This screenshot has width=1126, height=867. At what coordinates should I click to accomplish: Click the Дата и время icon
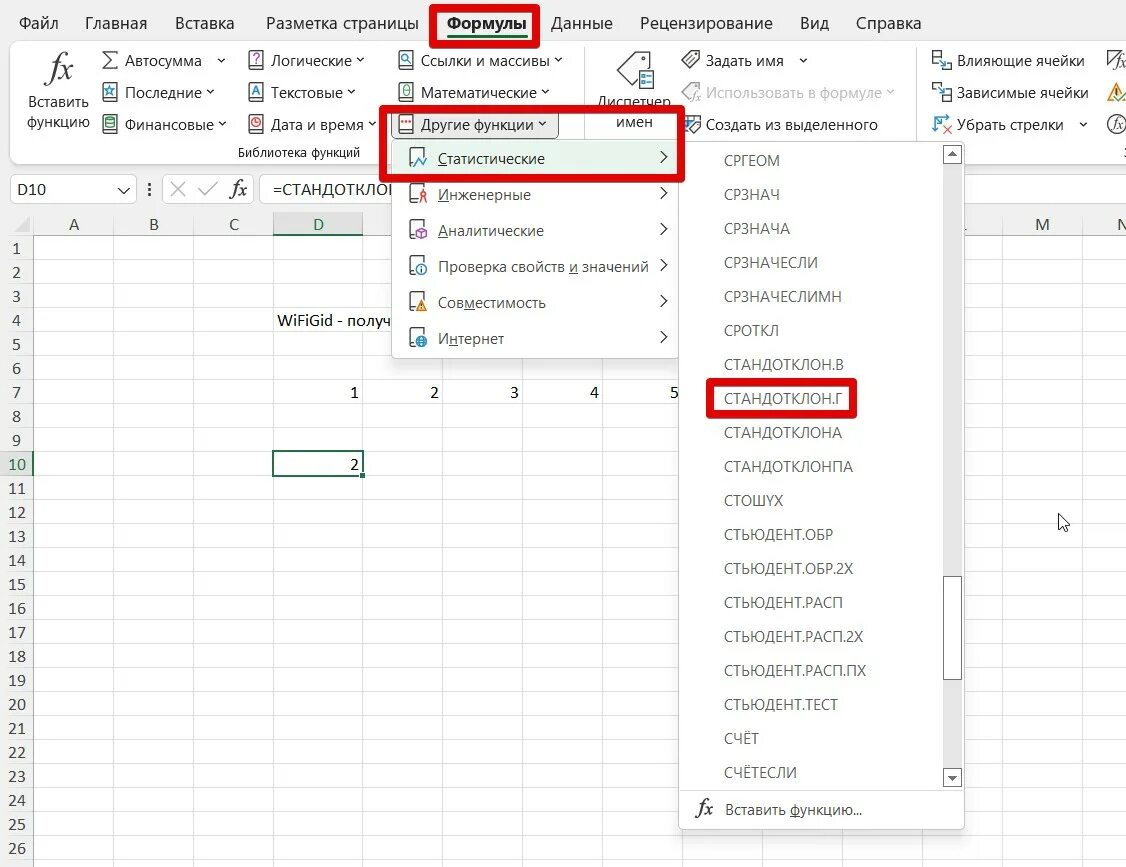pos(256,124)
